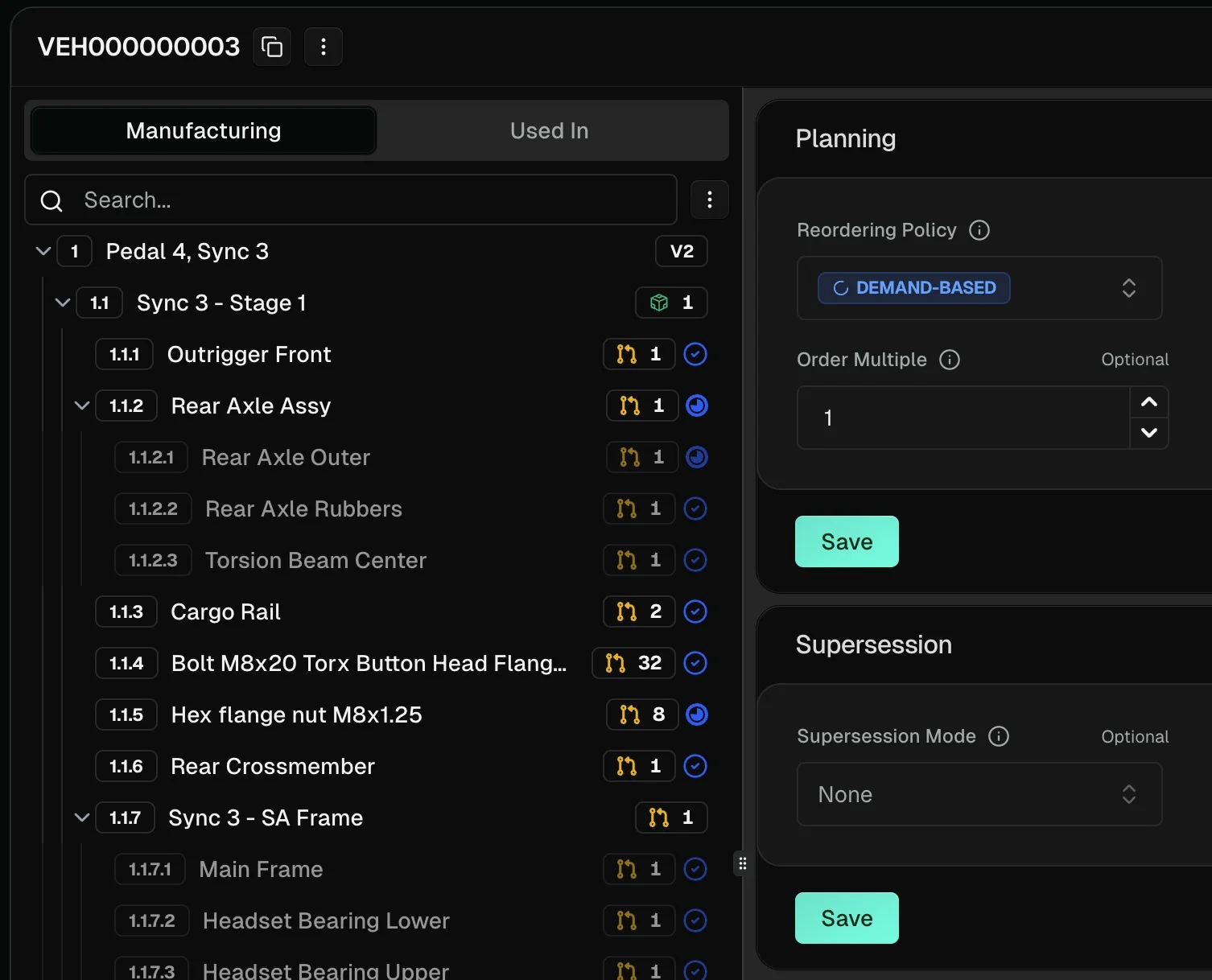Image resolution: width=1212 pixels, height=980 pixels.
Task: Save the Planning settings
Action: pyautogui.click(x=847, y=541)
